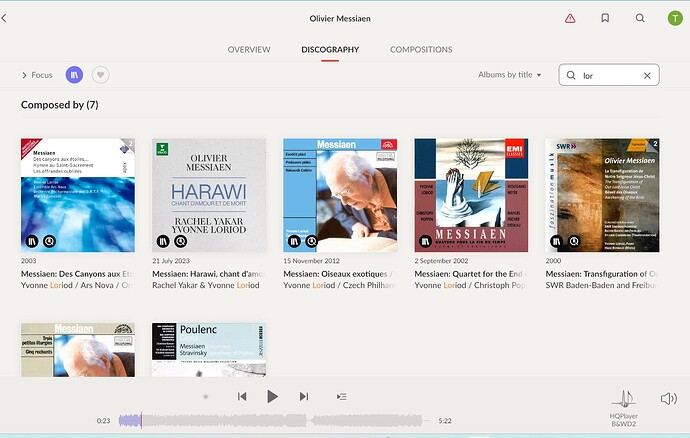Click the filter input containing 'lor'
This screenshot has width=690, height=438.
click(x=608, y=75)
